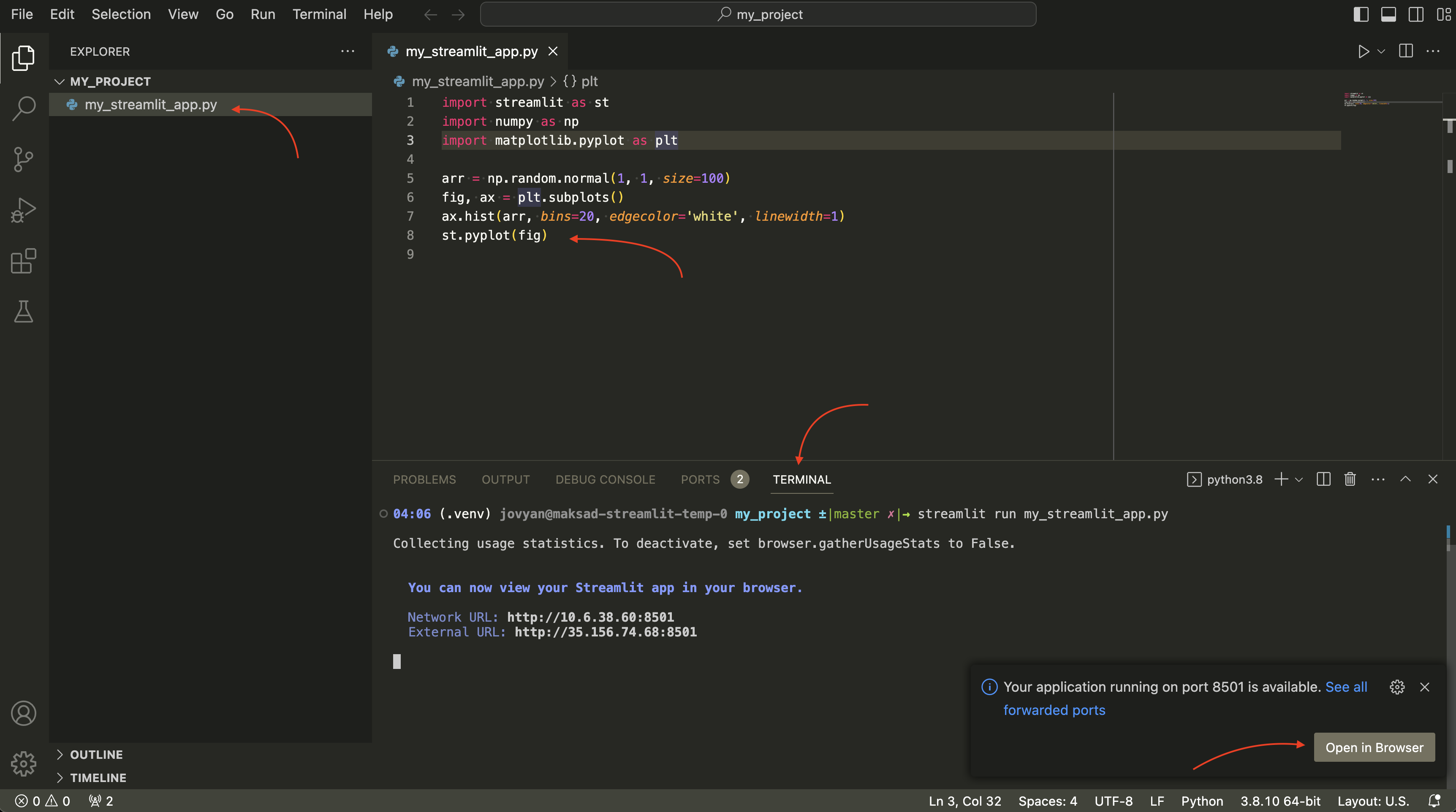Customize layout from title bar icon

1444,14
